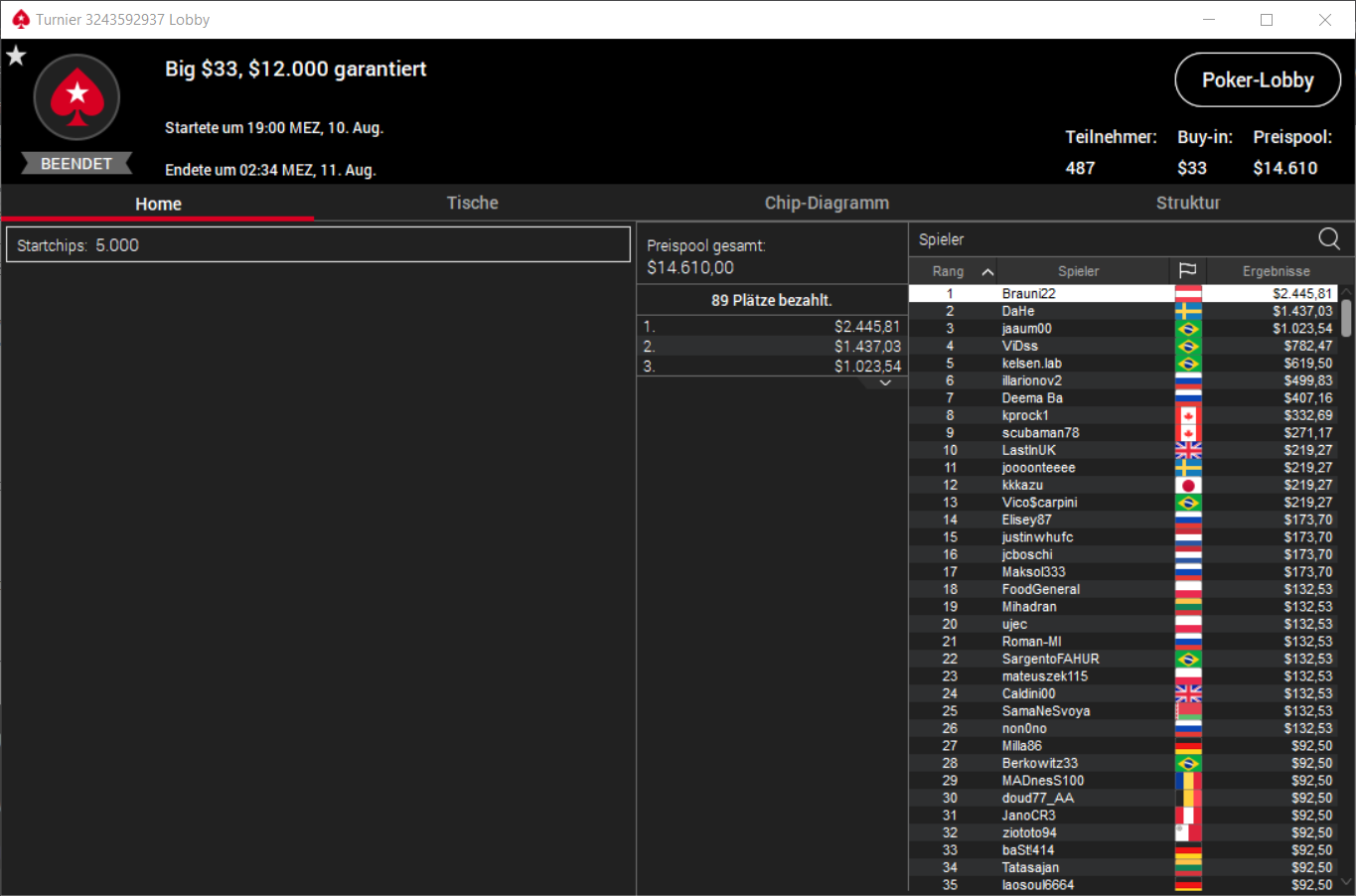This screenshot has height=896, width=1356.
Task: Click the PokerStars spade tournament logo
Action: [x=76, y=97]
